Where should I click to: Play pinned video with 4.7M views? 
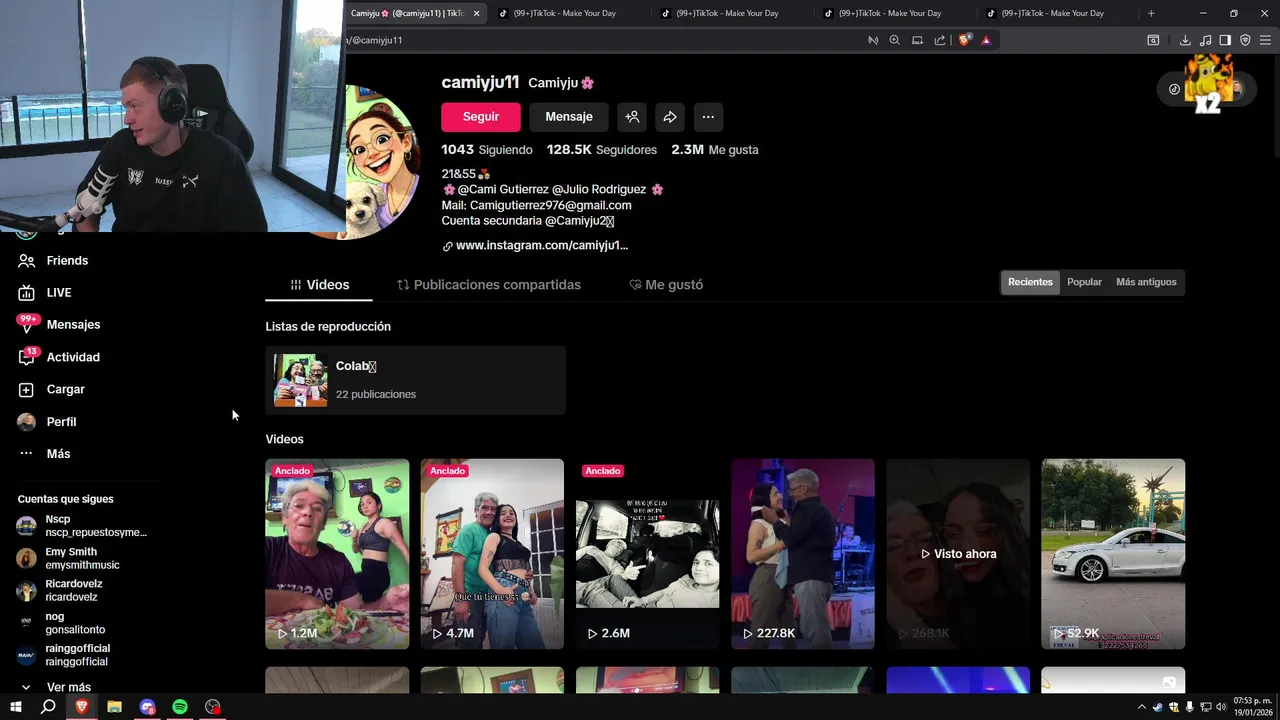492,554
